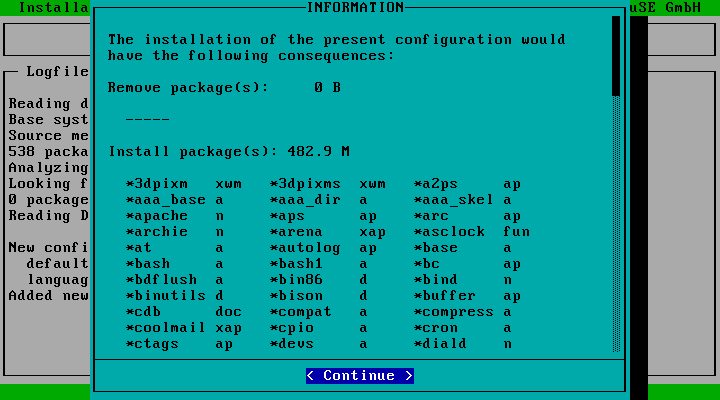This screenshot has height=400, width=720.
Task: Click the INFORMATION dialog title
Action: tap(355, 8)
